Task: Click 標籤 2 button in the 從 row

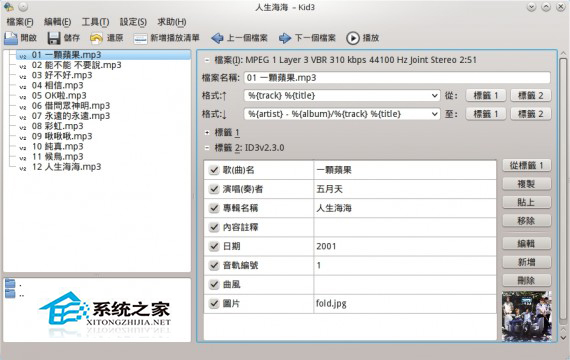Action: tap(530, 96)
